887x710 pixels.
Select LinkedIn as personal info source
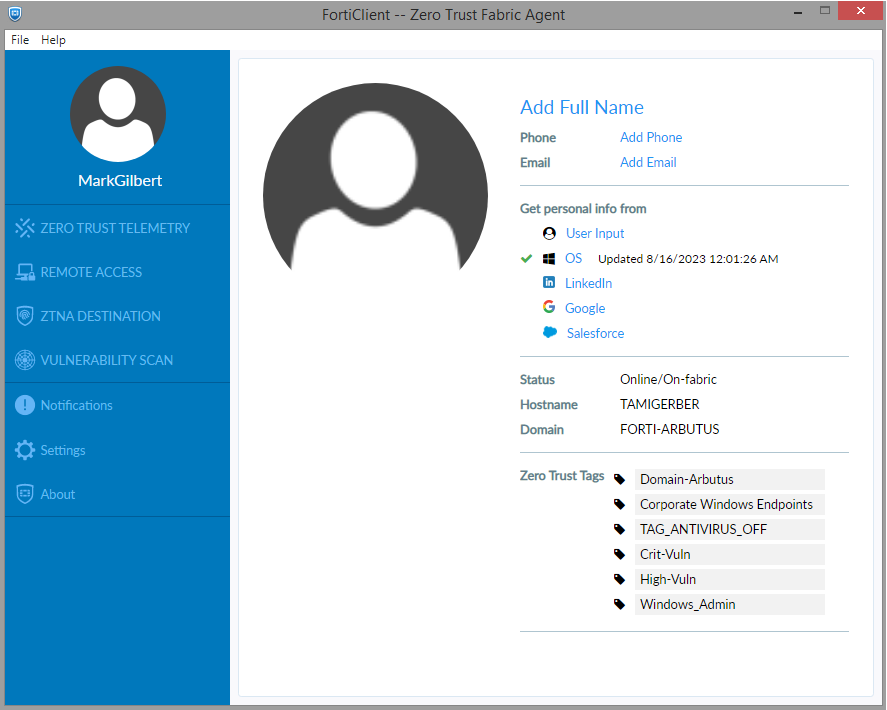pyautogui.click(x=588, y=283)
